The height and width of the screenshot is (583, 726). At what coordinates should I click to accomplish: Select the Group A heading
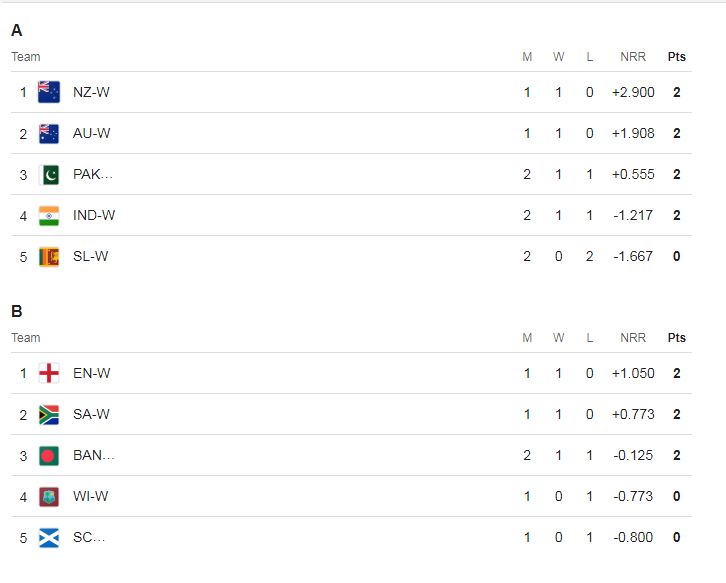[x=17, y=31]
